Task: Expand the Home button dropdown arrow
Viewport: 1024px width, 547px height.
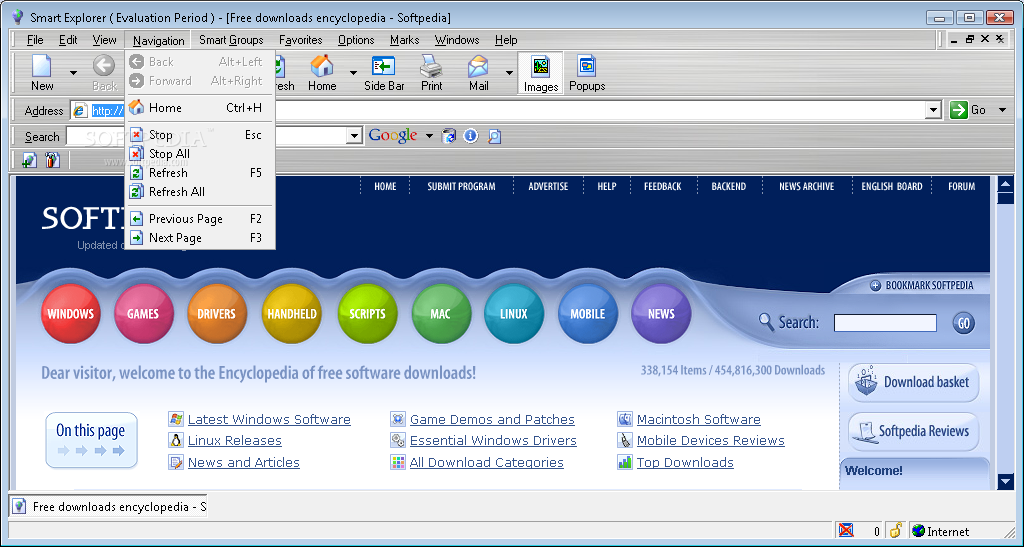Action: click(353, 72)
